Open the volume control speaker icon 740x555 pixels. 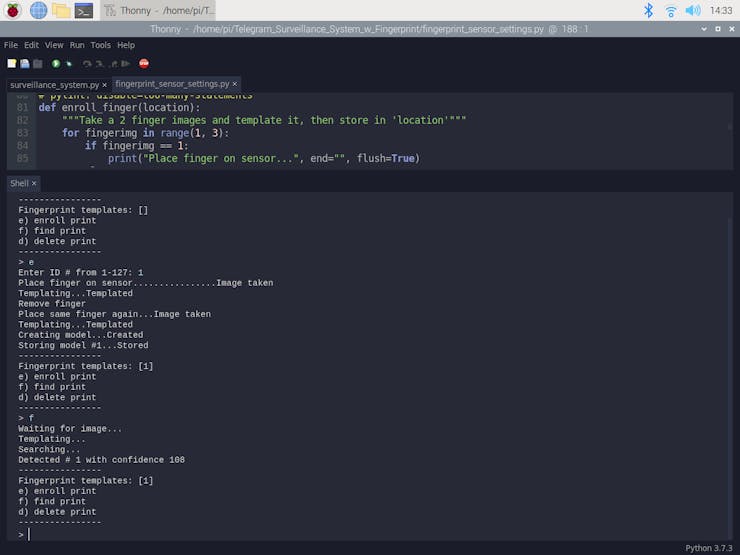(x=693, y=10)
